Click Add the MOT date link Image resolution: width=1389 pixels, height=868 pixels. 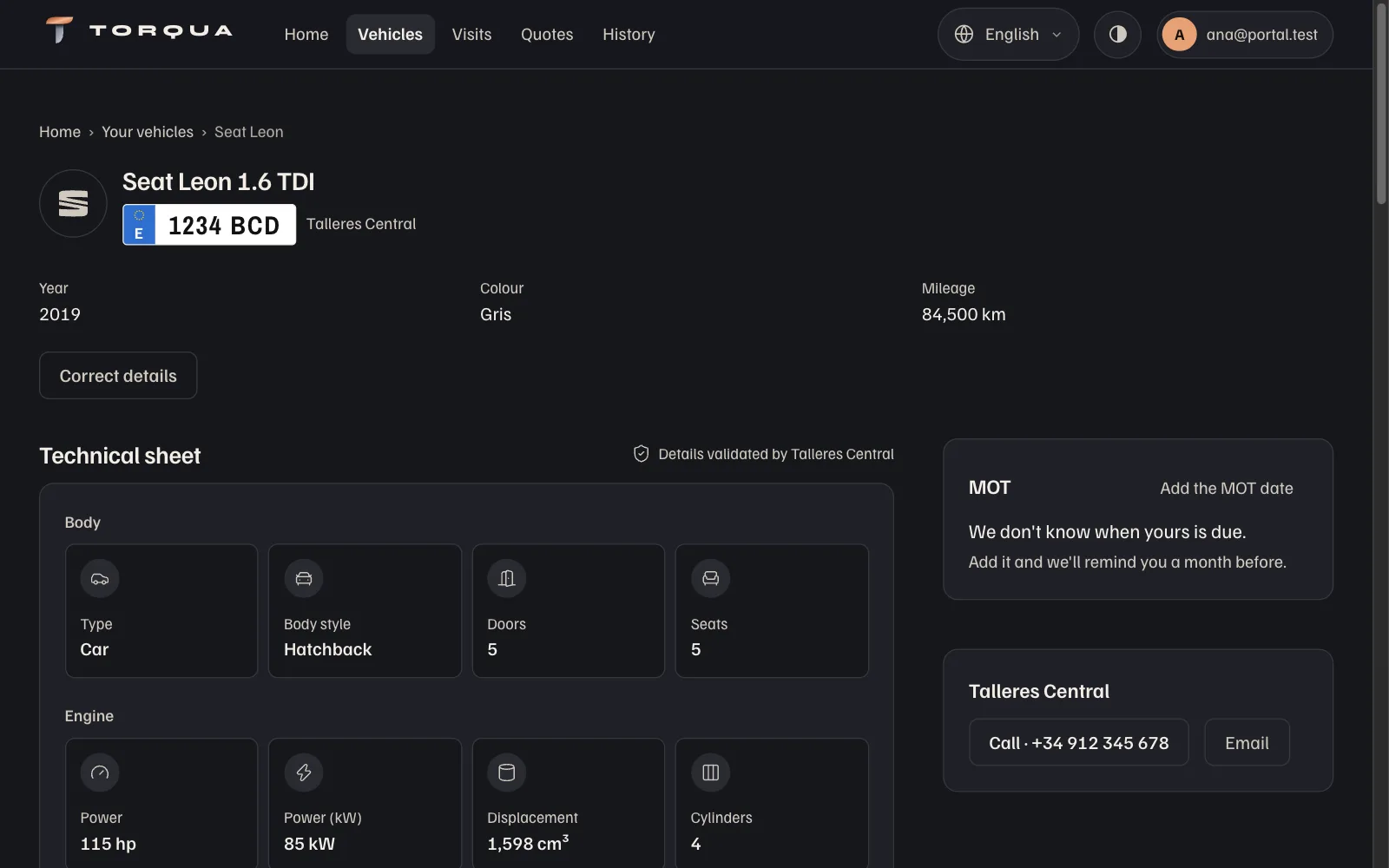coord(1226,489)
